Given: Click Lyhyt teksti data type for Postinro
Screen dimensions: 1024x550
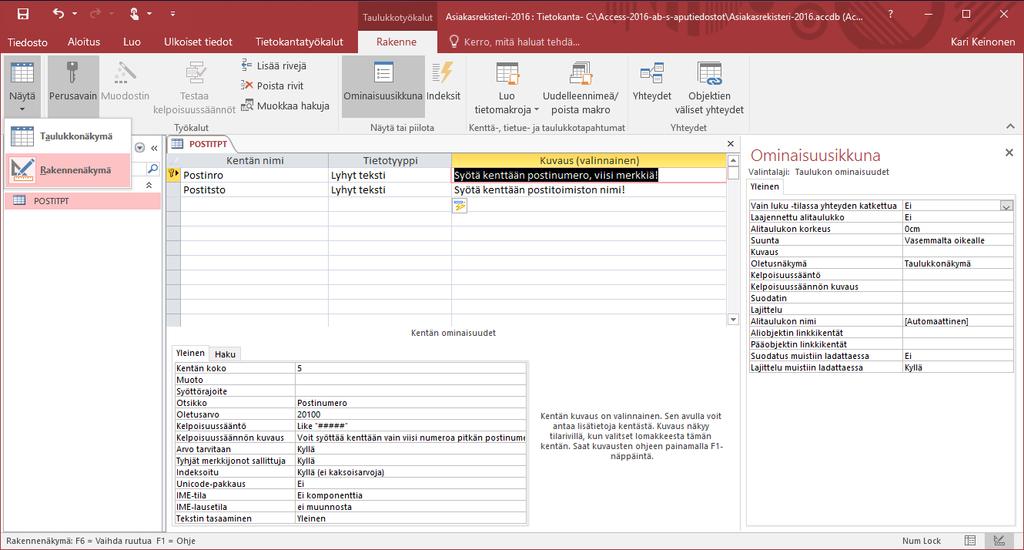Looking at the screenshot, I should tap(390, 175).
